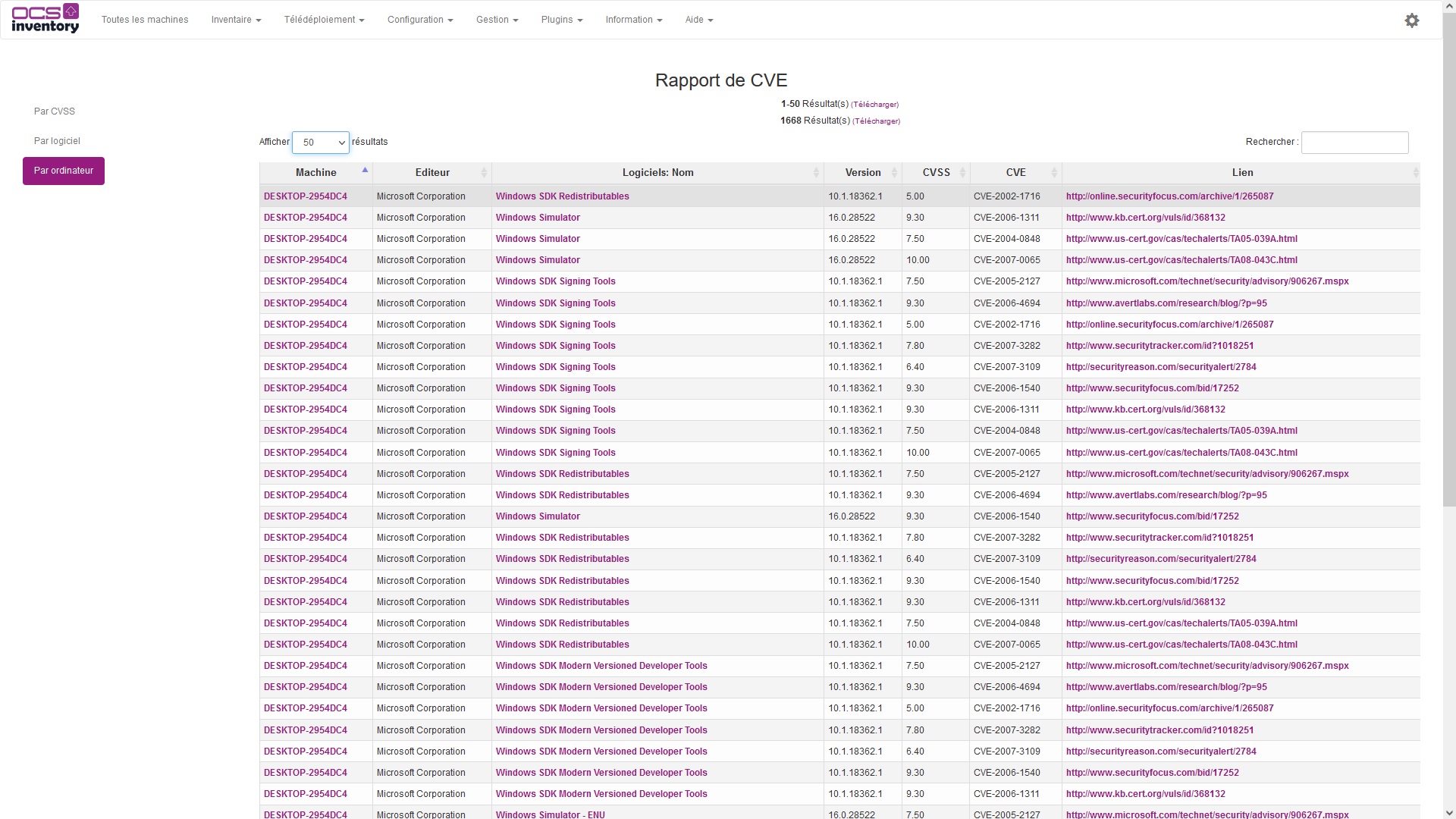
Task: Open Windows SDK Modern Versioned Developer Tools CVE-2007-3109
Action: (x=601, y=752)
